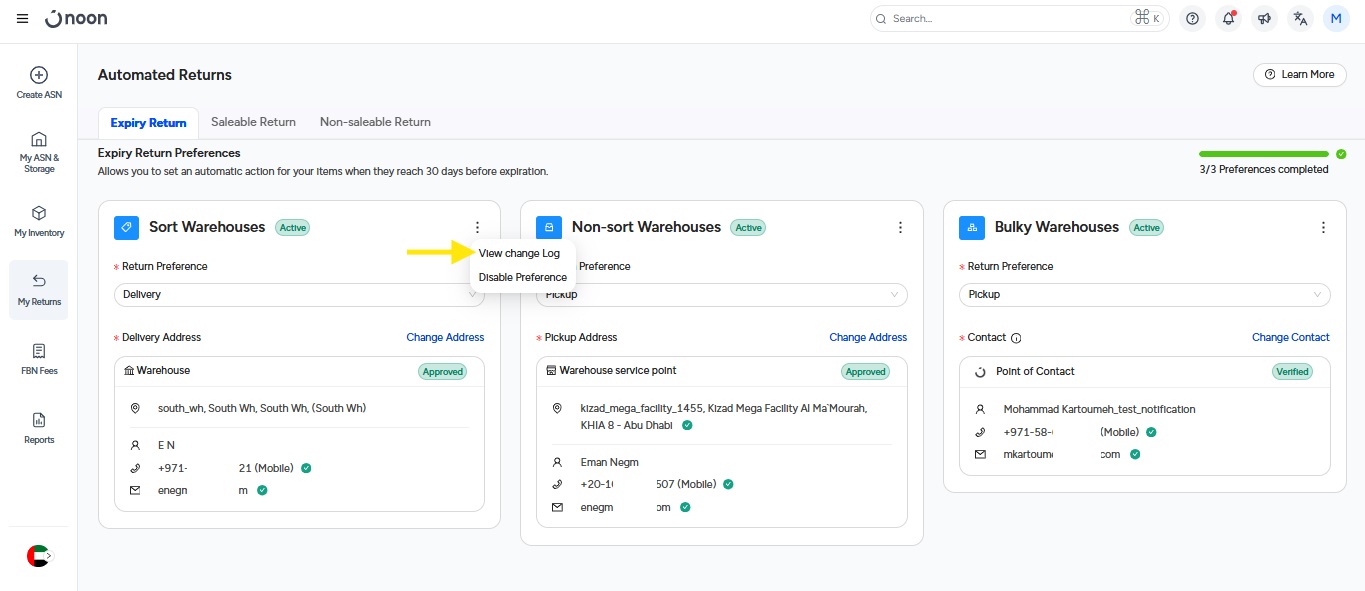Click the announcements megaphone icon
This screenshot has width=1365, height=591.
1264,19
